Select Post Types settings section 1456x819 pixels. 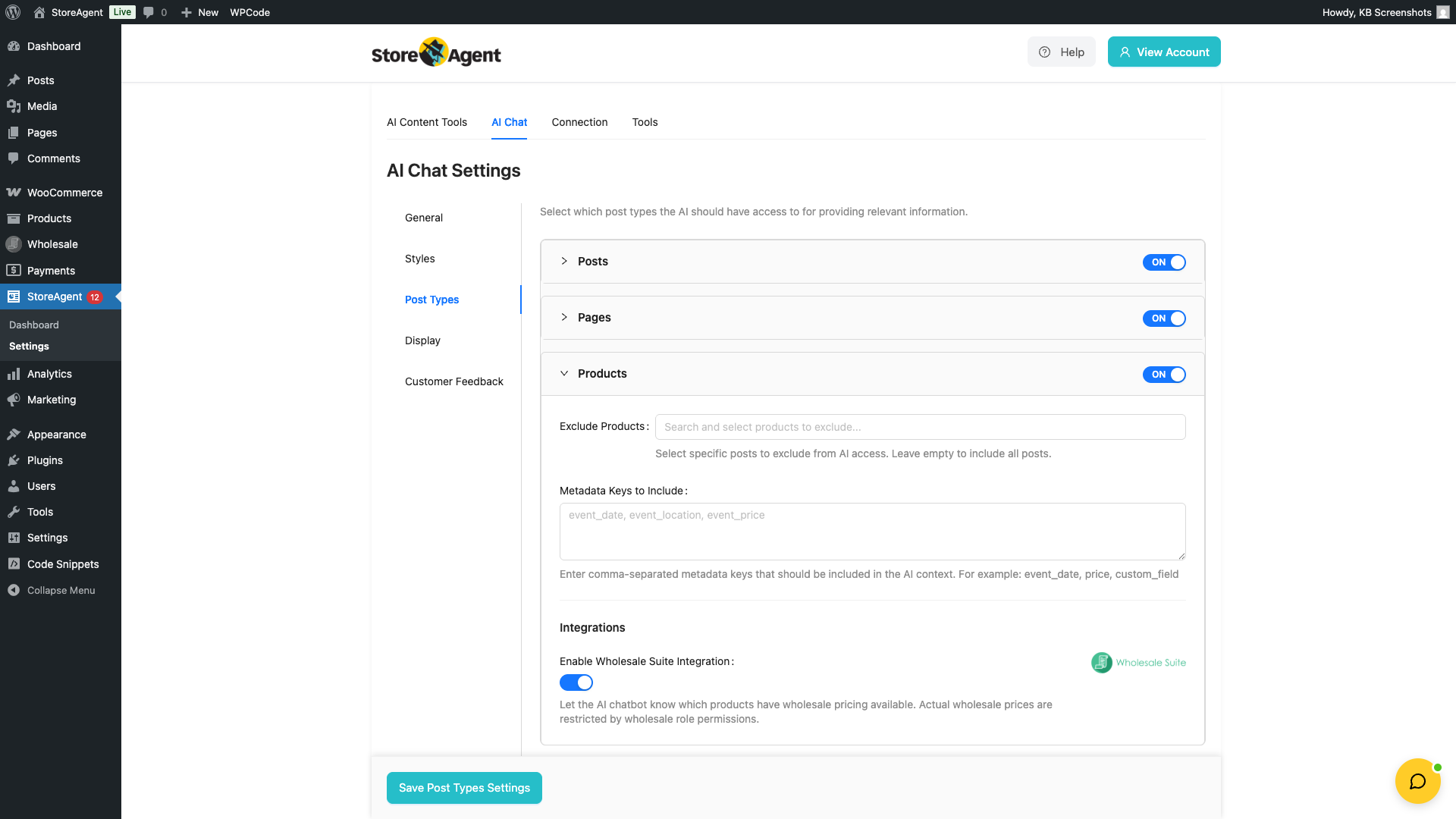(431, 300)
